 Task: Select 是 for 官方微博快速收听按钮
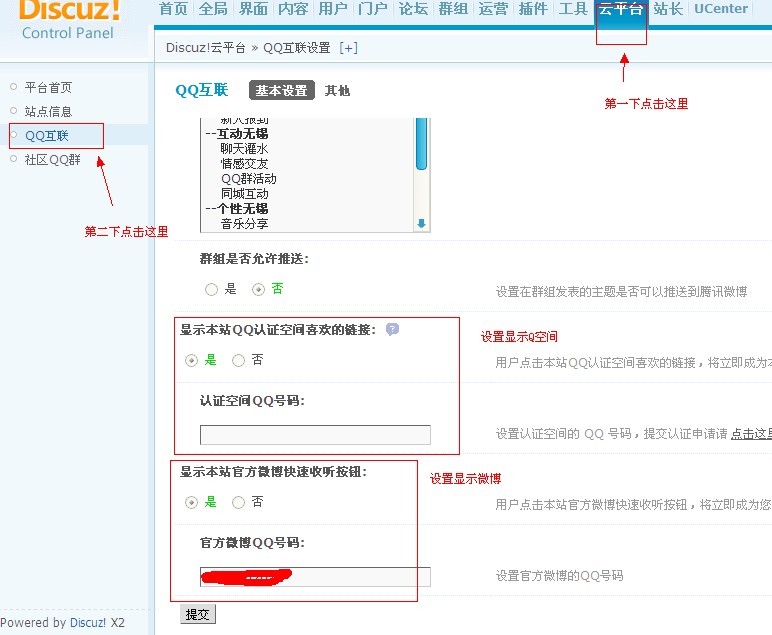(192, 503)
